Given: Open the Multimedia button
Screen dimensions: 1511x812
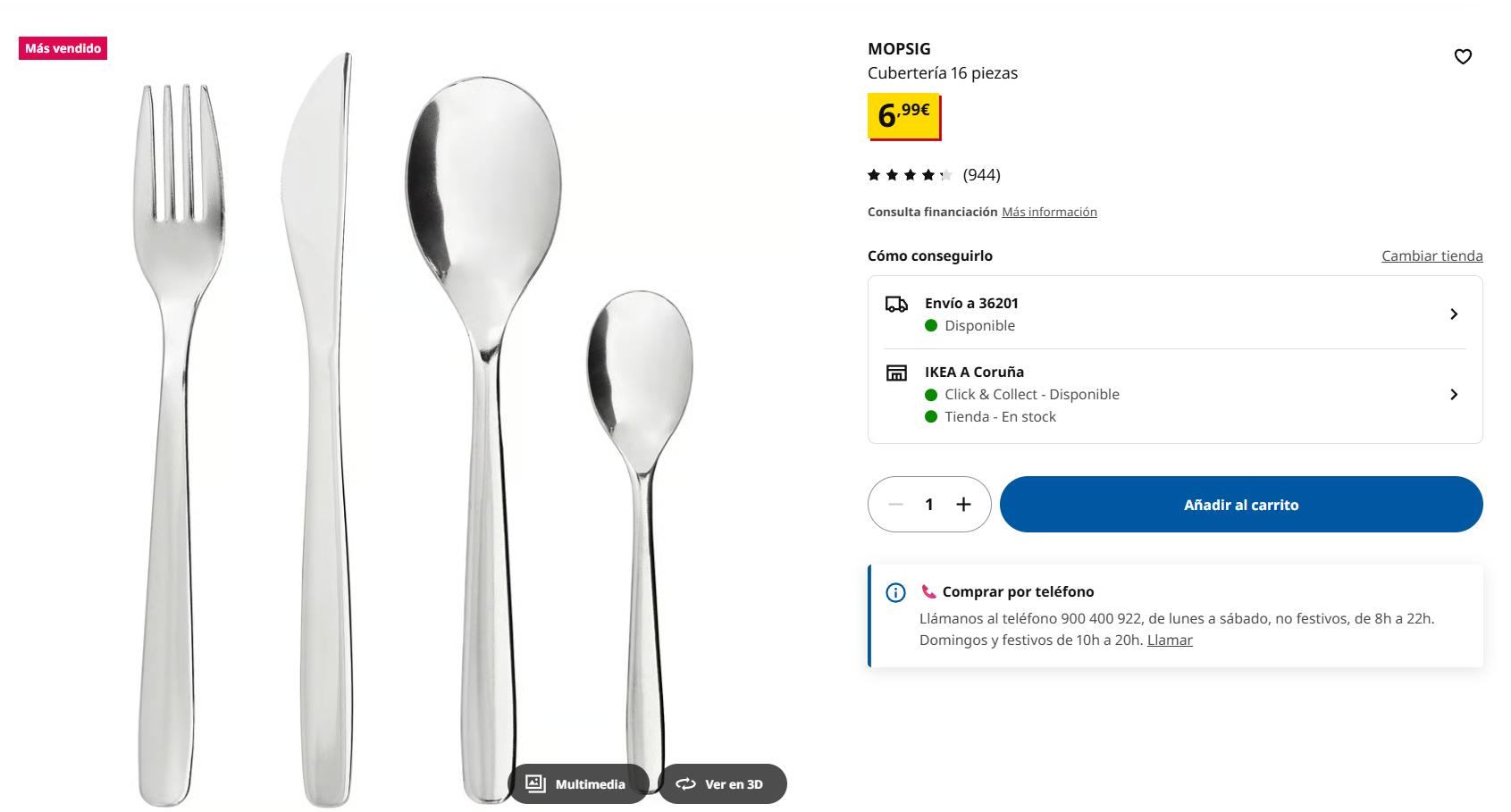Looking at the screenshot, I should [x=578, y=783].
